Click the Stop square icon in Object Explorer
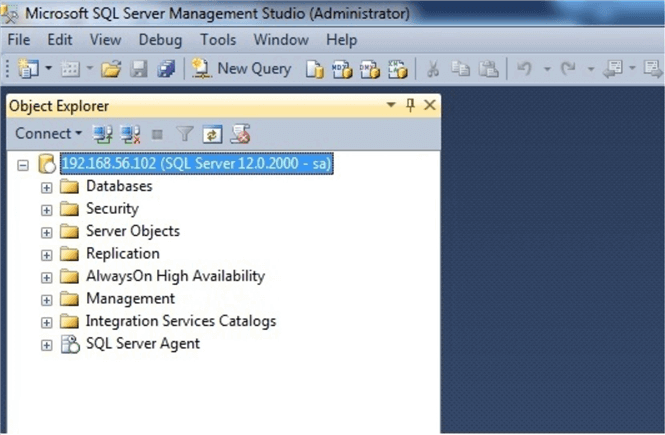 coord(157,135)
